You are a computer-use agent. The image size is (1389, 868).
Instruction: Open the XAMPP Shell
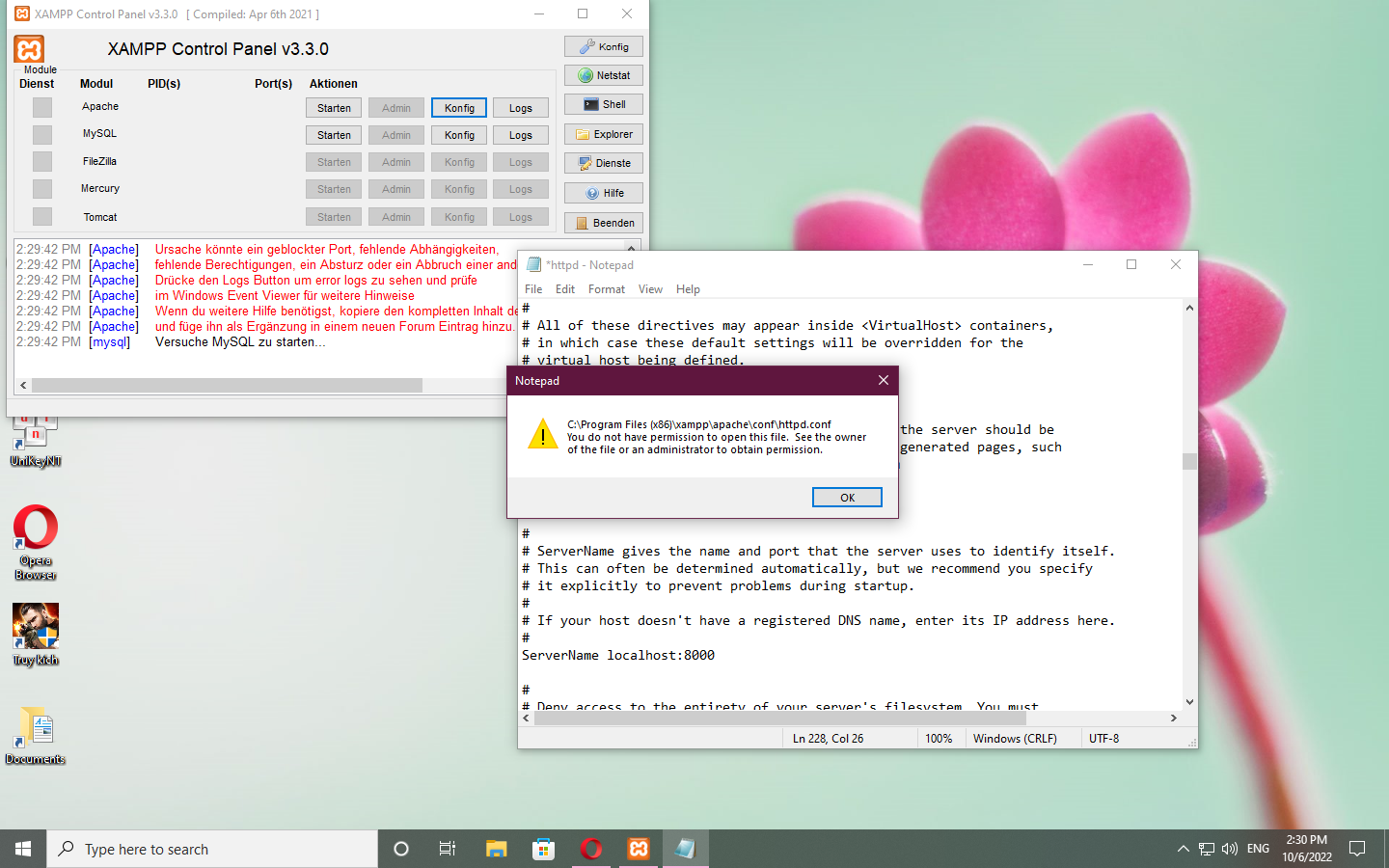point(604,104)
